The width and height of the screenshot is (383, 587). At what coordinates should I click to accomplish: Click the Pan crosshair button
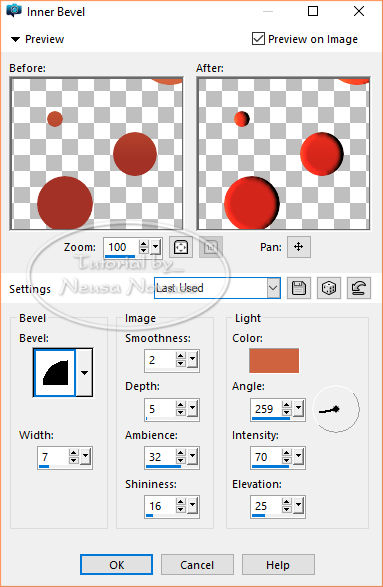(299, 247)
